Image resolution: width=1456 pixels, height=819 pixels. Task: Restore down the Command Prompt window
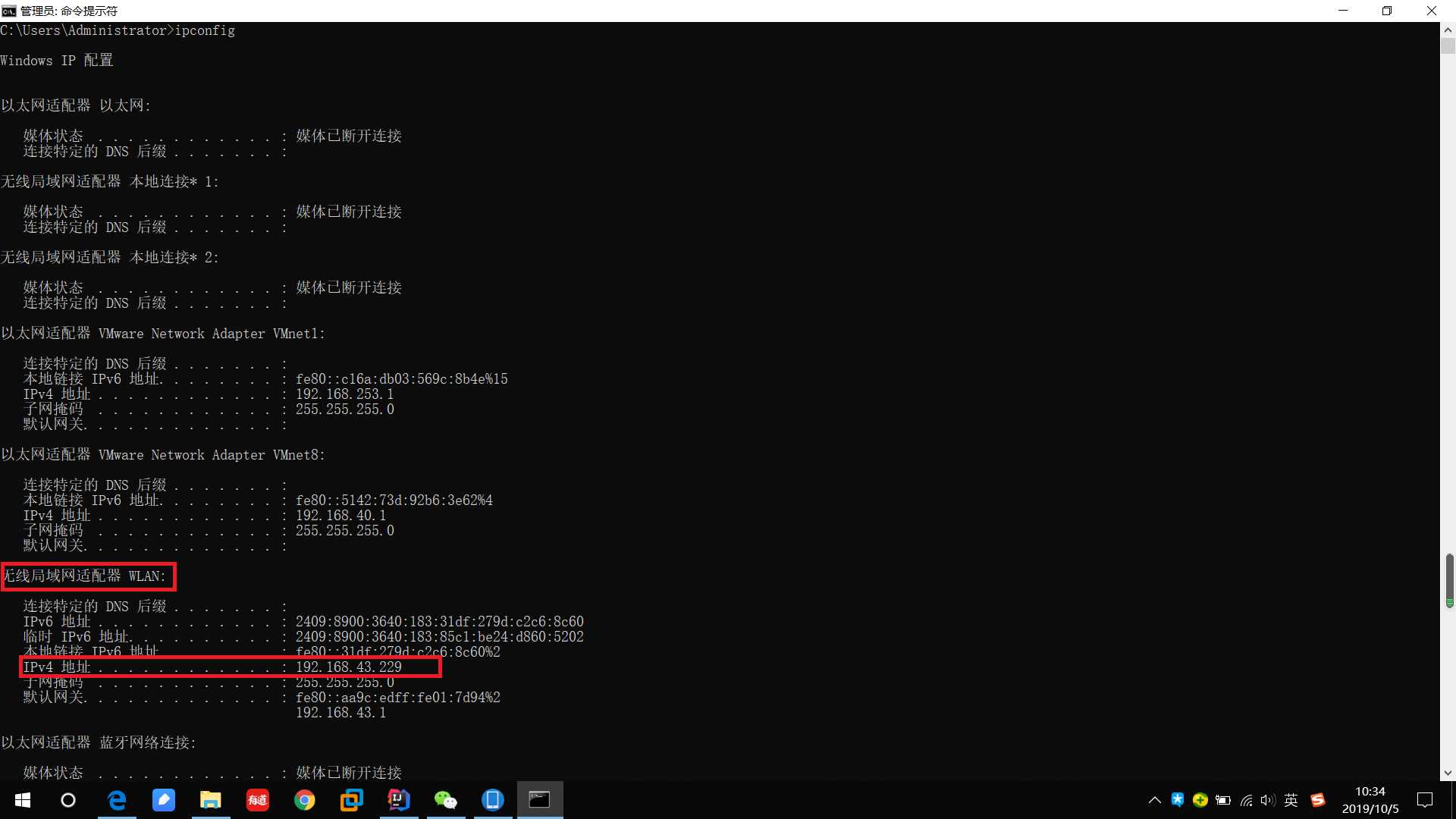(x=1387, y=11)
